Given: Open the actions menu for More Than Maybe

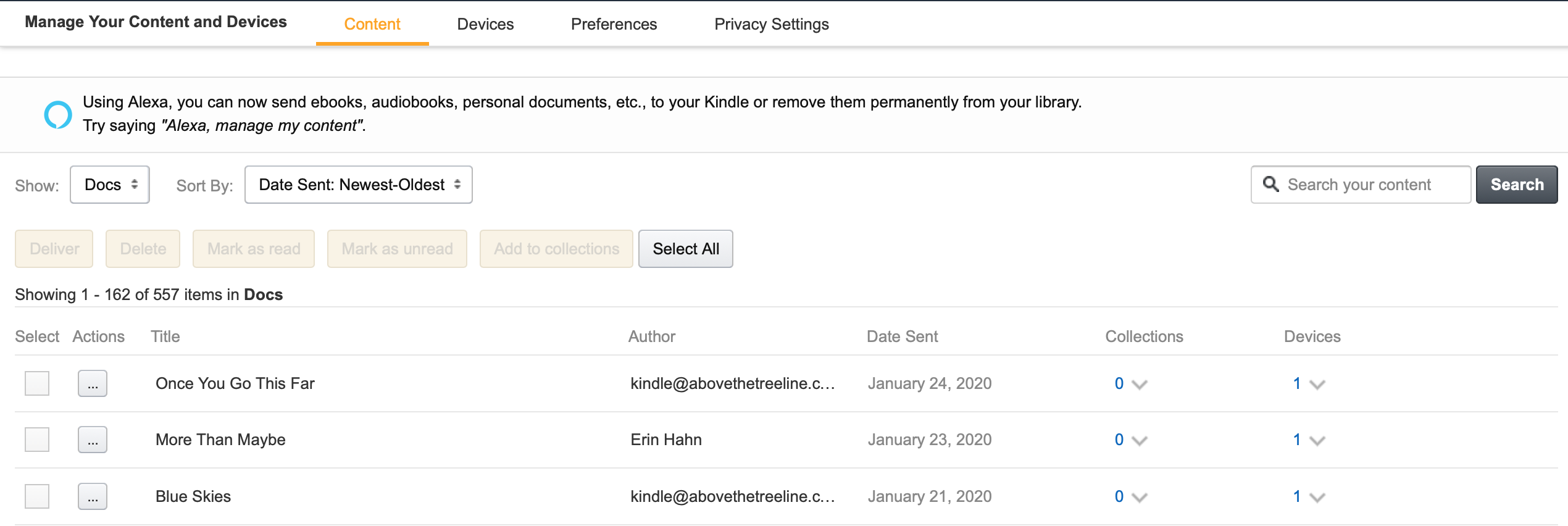Looking at the screenshot, I should pyautogui.click(x=92, y=439).
